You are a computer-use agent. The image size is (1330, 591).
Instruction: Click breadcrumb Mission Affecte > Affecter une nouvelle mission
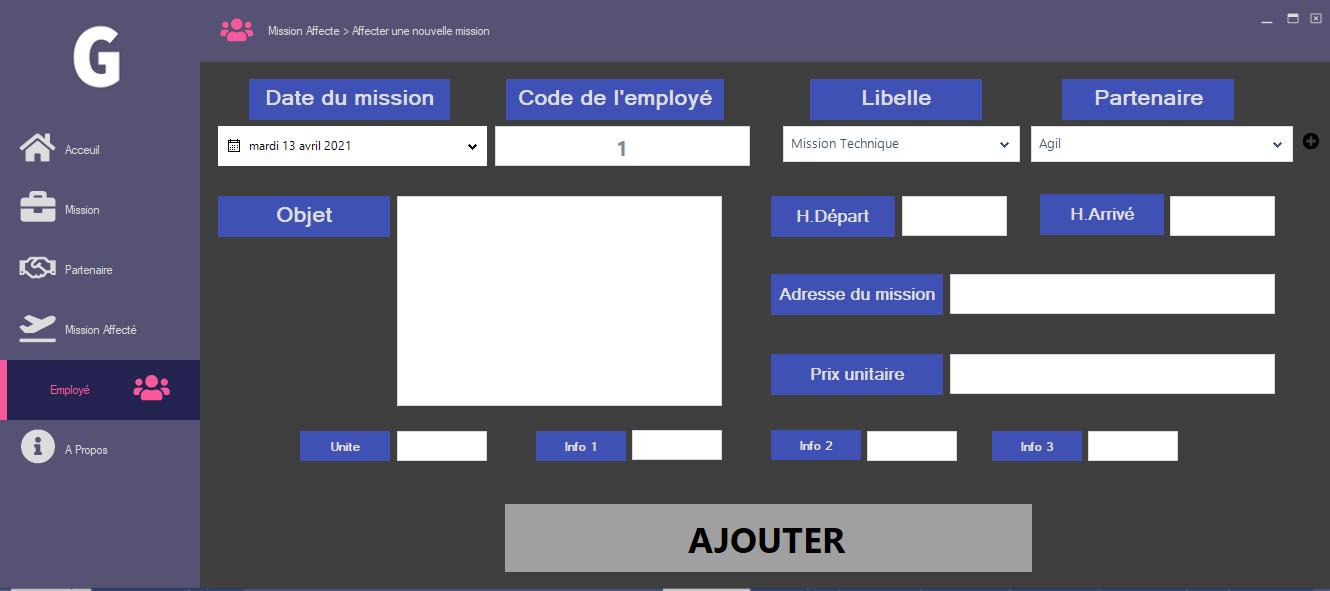click(379, 31)
